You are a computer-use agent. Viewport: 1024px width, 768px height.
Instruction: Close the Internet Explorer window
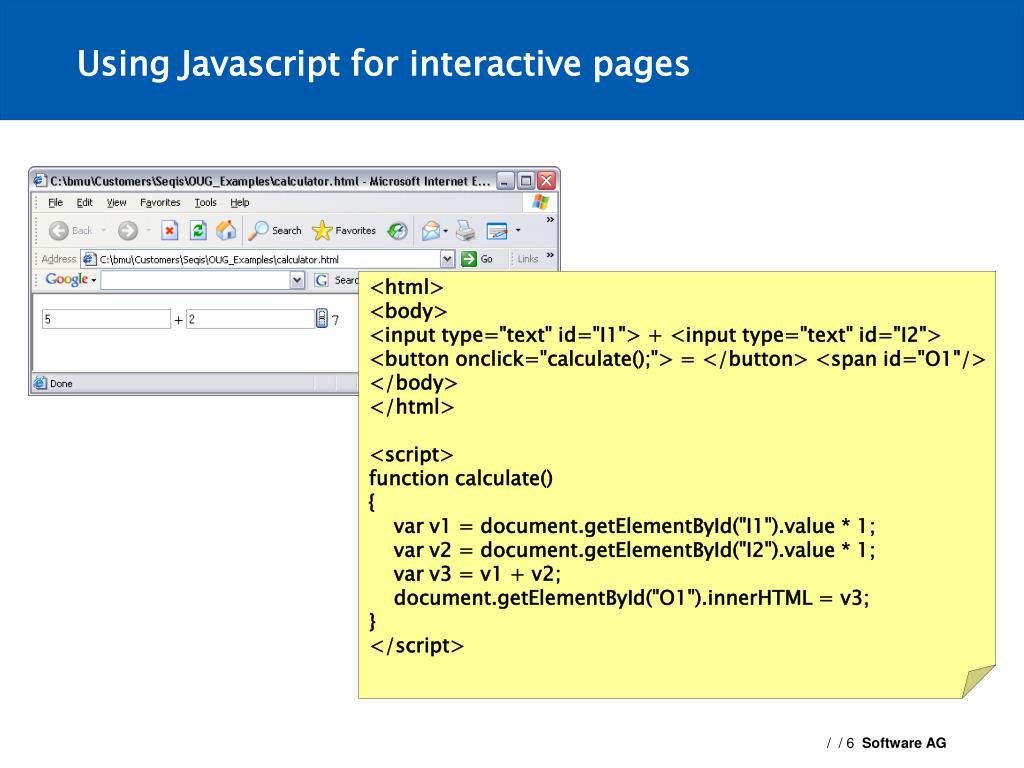(547, 181)
